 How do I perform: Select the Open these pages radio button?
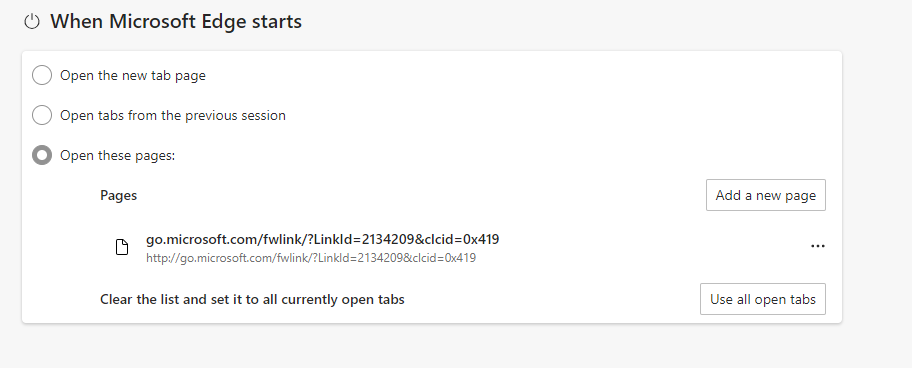tap(42, 155)
